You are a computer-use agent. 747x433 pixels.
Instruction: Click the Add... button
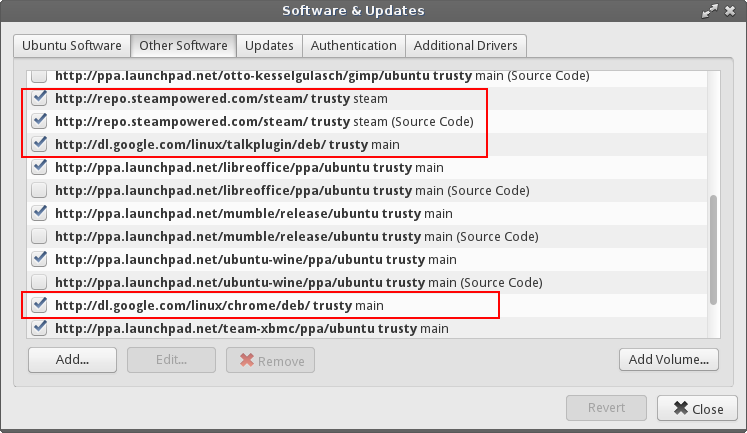(x=72, y=360)
